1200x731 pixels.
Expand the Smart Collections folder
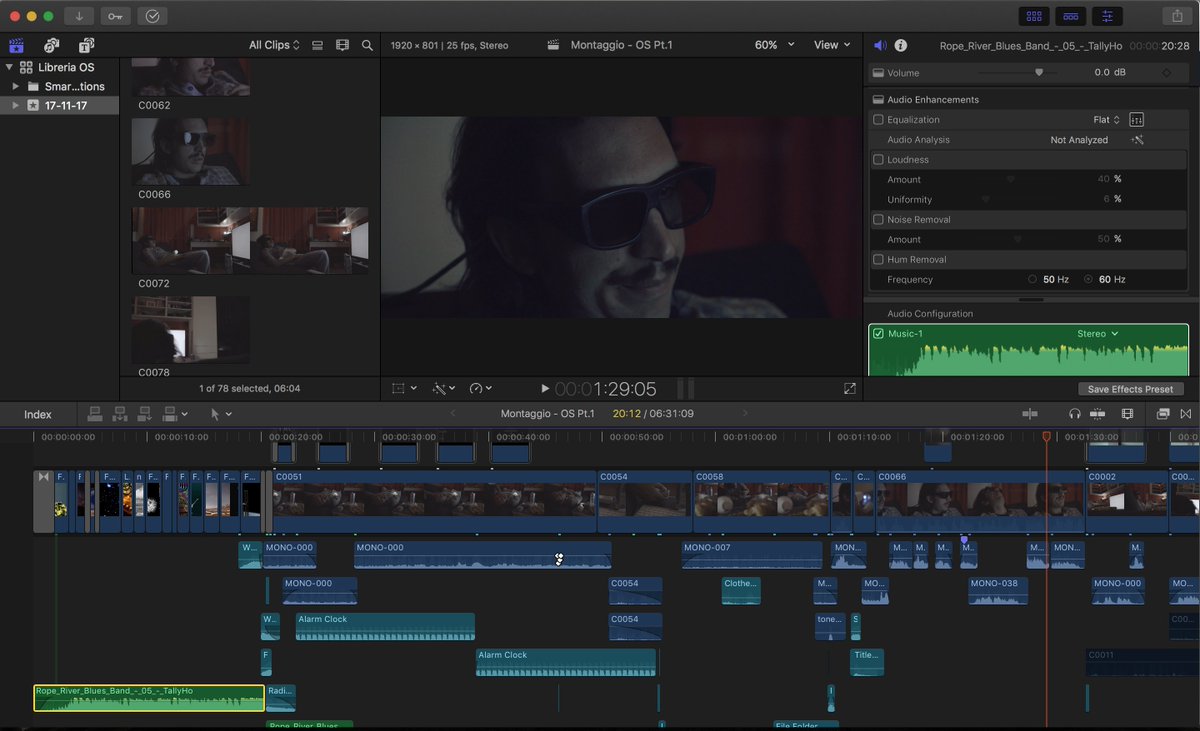[16, 86]
